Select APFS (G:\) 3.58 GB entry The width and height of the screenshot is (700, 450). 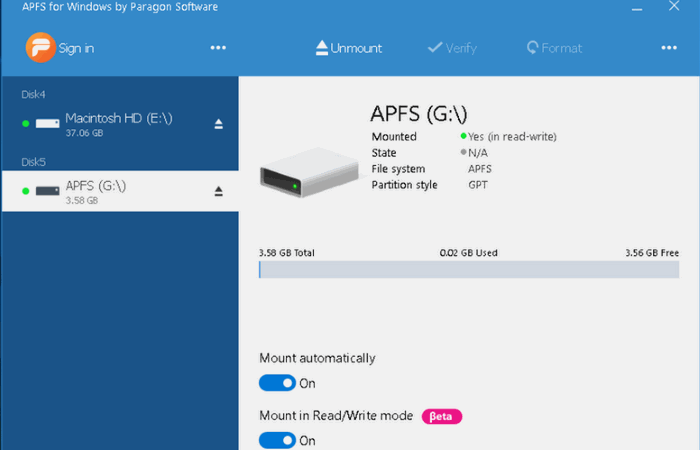point(120,191)
